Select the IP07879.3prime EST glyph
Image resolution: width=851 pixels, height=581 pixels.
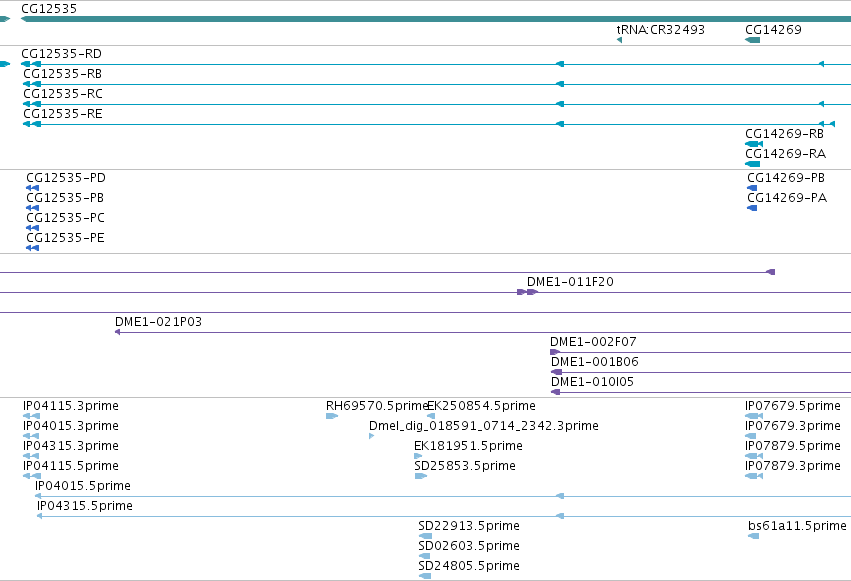(x=754, y=476)
